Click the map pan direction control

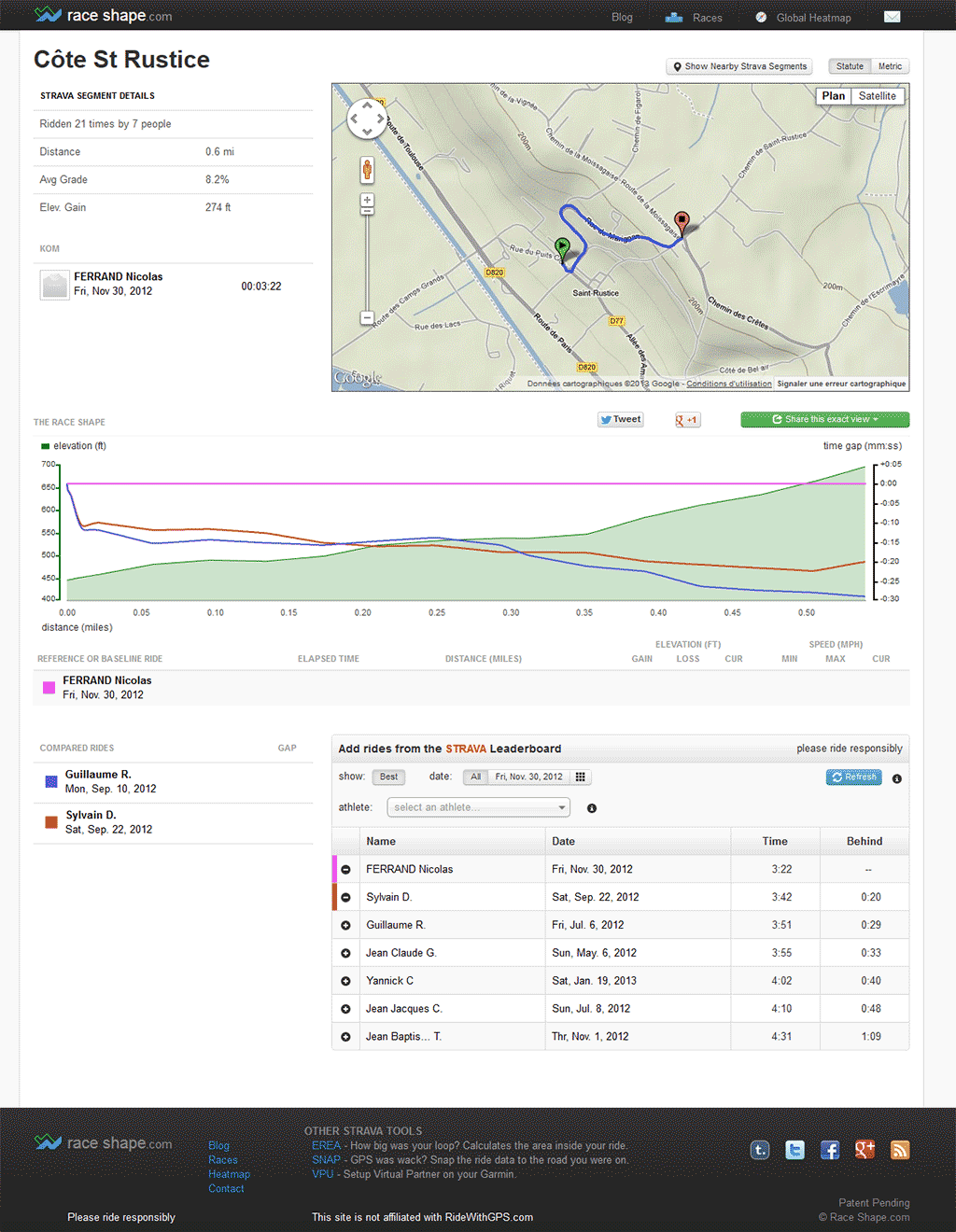point(367,119)
